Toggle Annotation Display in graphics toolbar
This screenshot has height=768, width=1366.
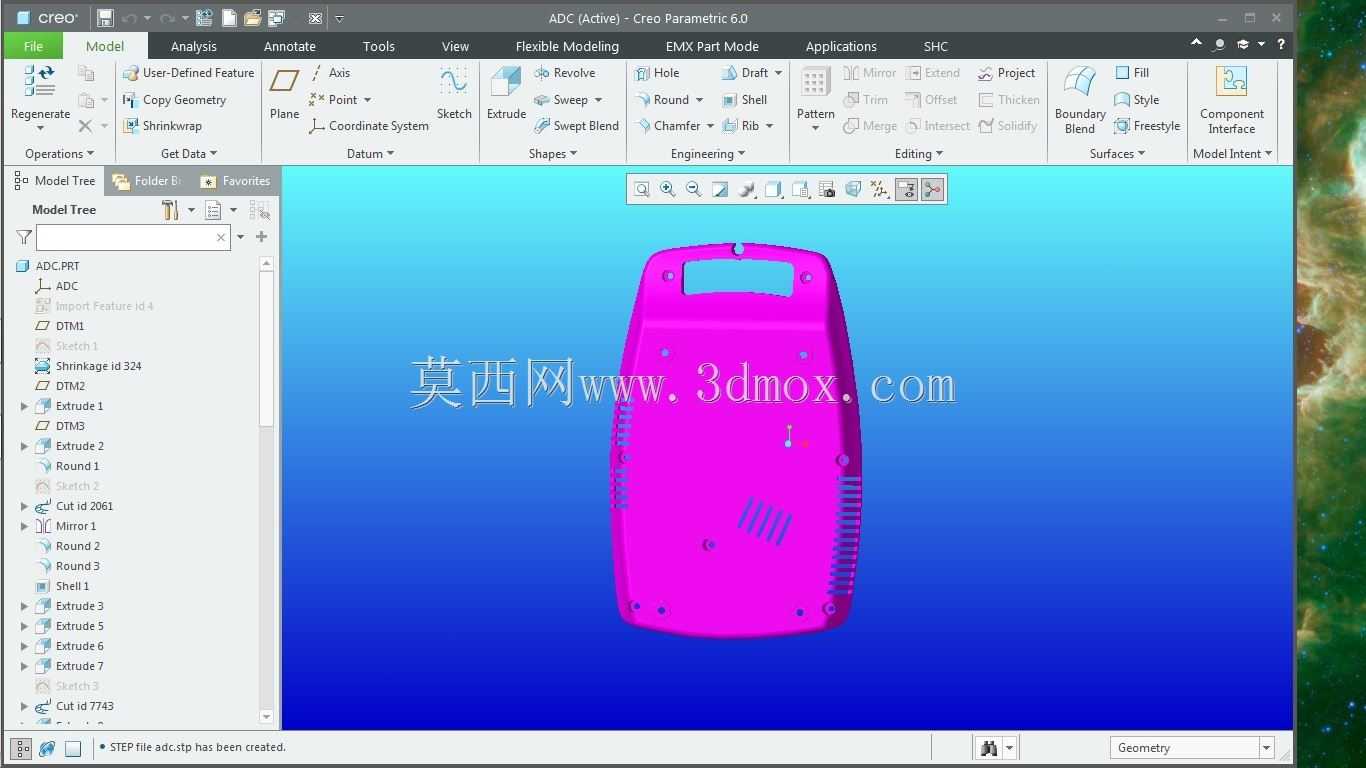tap(906, 189)
